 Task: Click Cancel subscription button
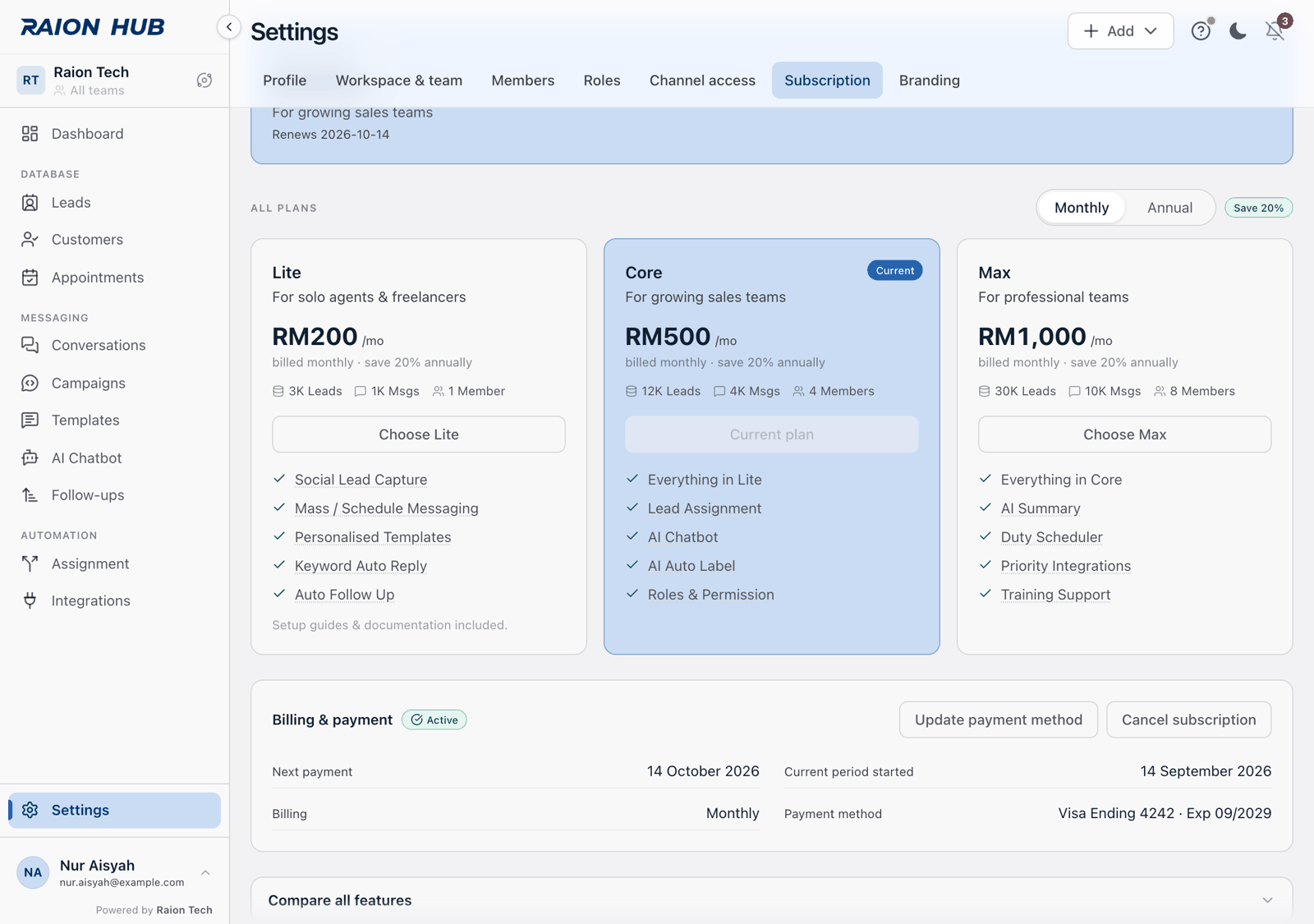[x=1188, y=719]
